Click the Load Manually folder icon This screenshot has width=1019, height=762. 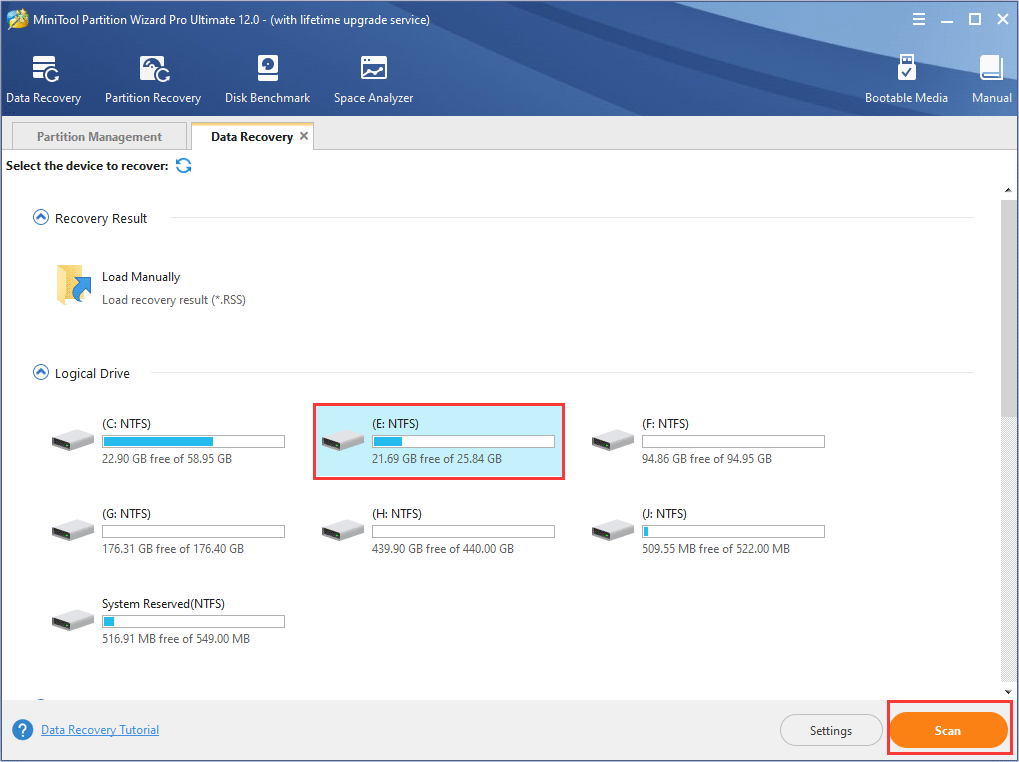coord(73,285)
